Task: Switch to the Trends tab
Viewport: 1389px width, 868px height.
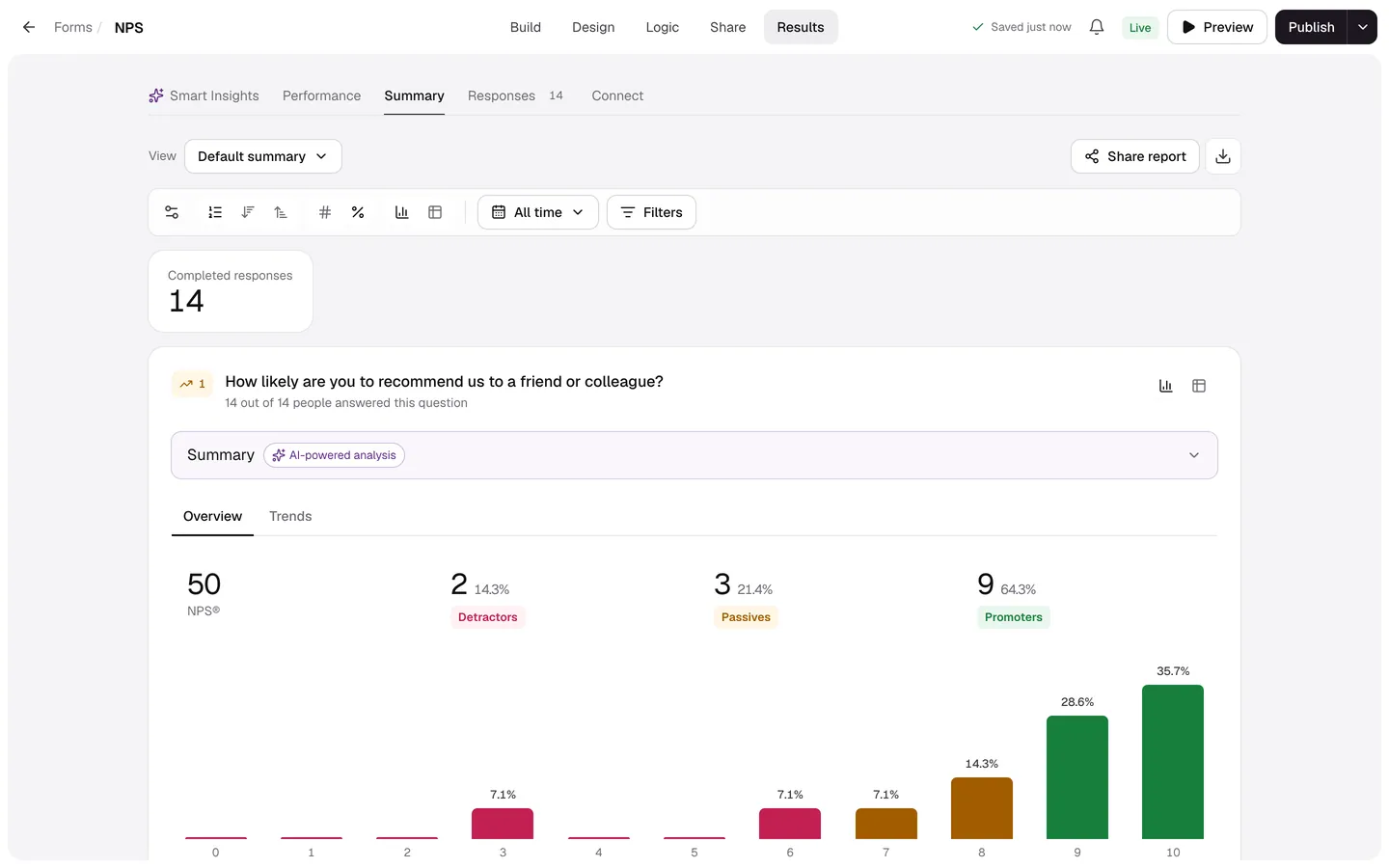Action: (290, 516)
